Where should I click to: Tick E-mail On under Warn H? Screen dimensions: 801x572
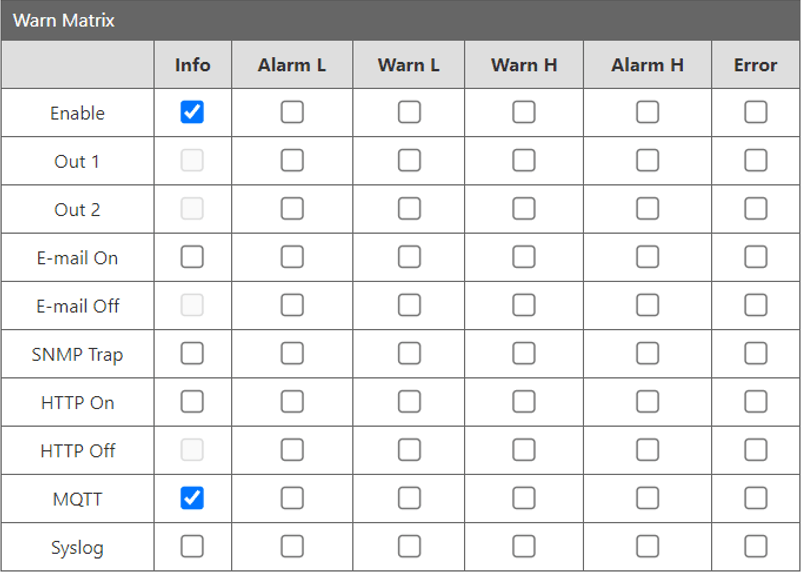tap(524, 257)
